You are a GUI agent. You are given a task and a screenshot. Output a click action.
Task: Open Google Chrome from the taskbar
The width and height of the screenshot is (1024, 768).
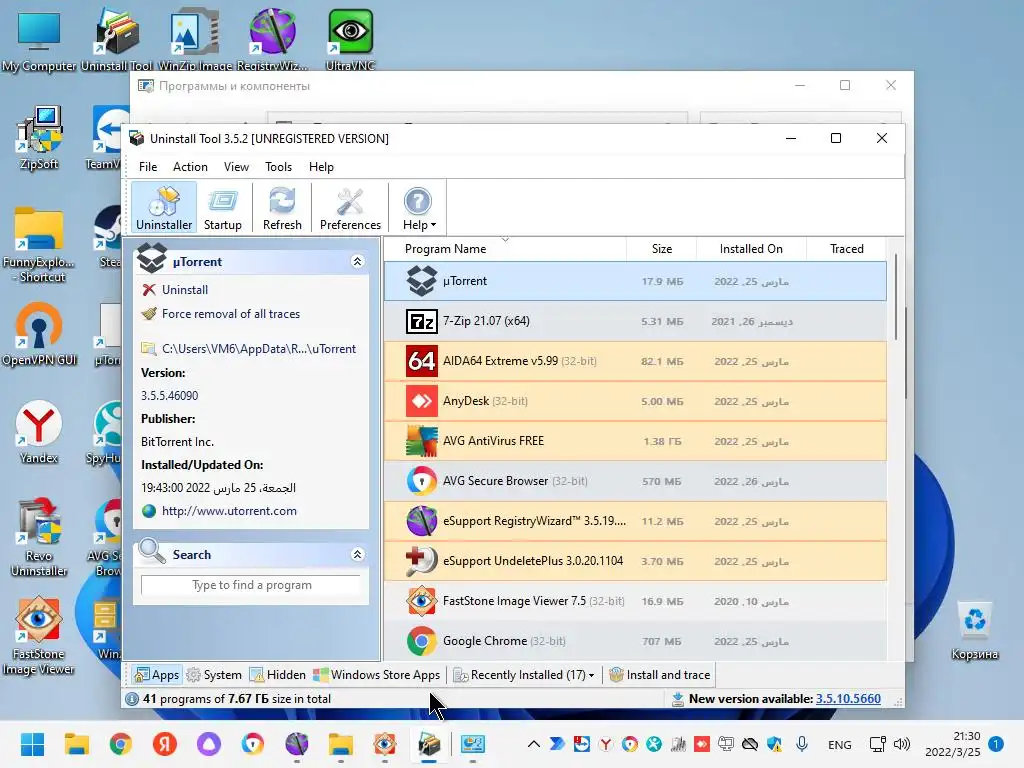(121, 744)
